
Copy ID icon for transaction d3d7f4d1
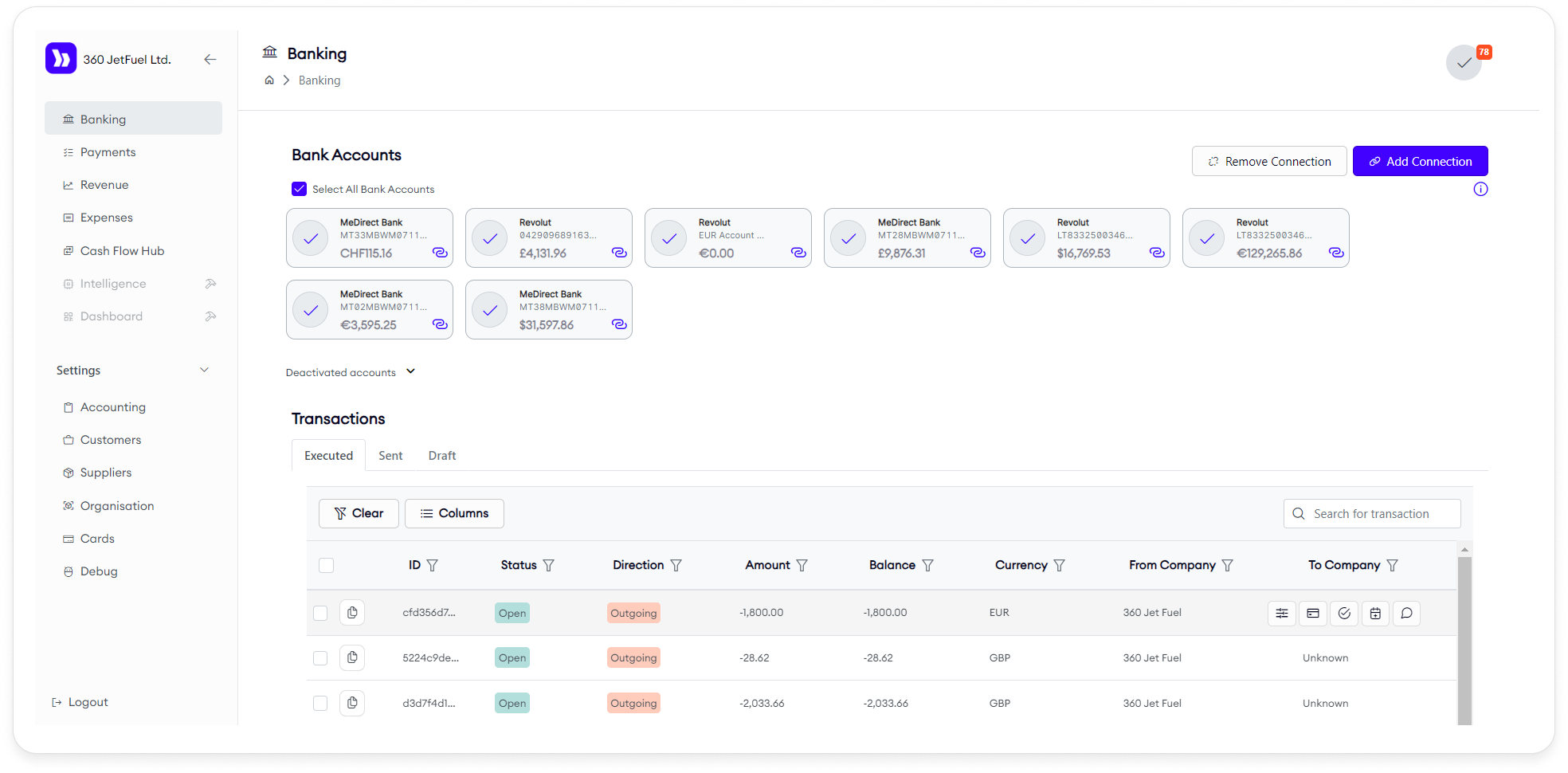click(x=352, y=703)
